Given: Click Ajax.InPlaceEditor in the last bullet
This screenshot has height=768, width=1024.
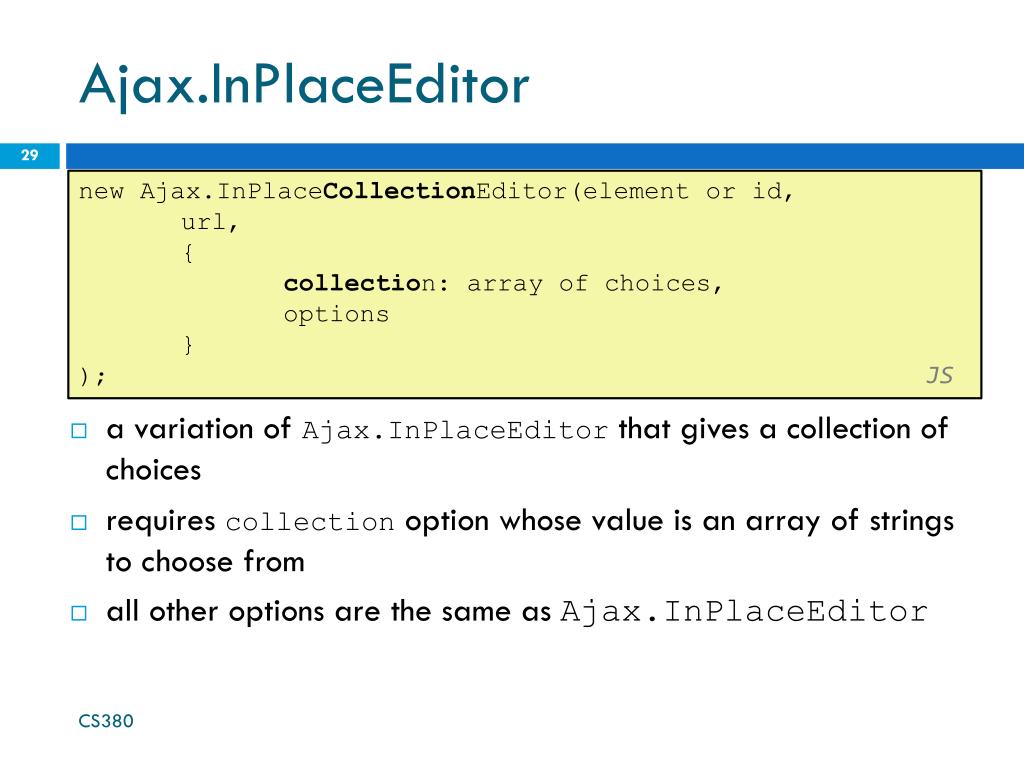Looking at the screenshot, I should pyautogui.click(x=744, y=612).
